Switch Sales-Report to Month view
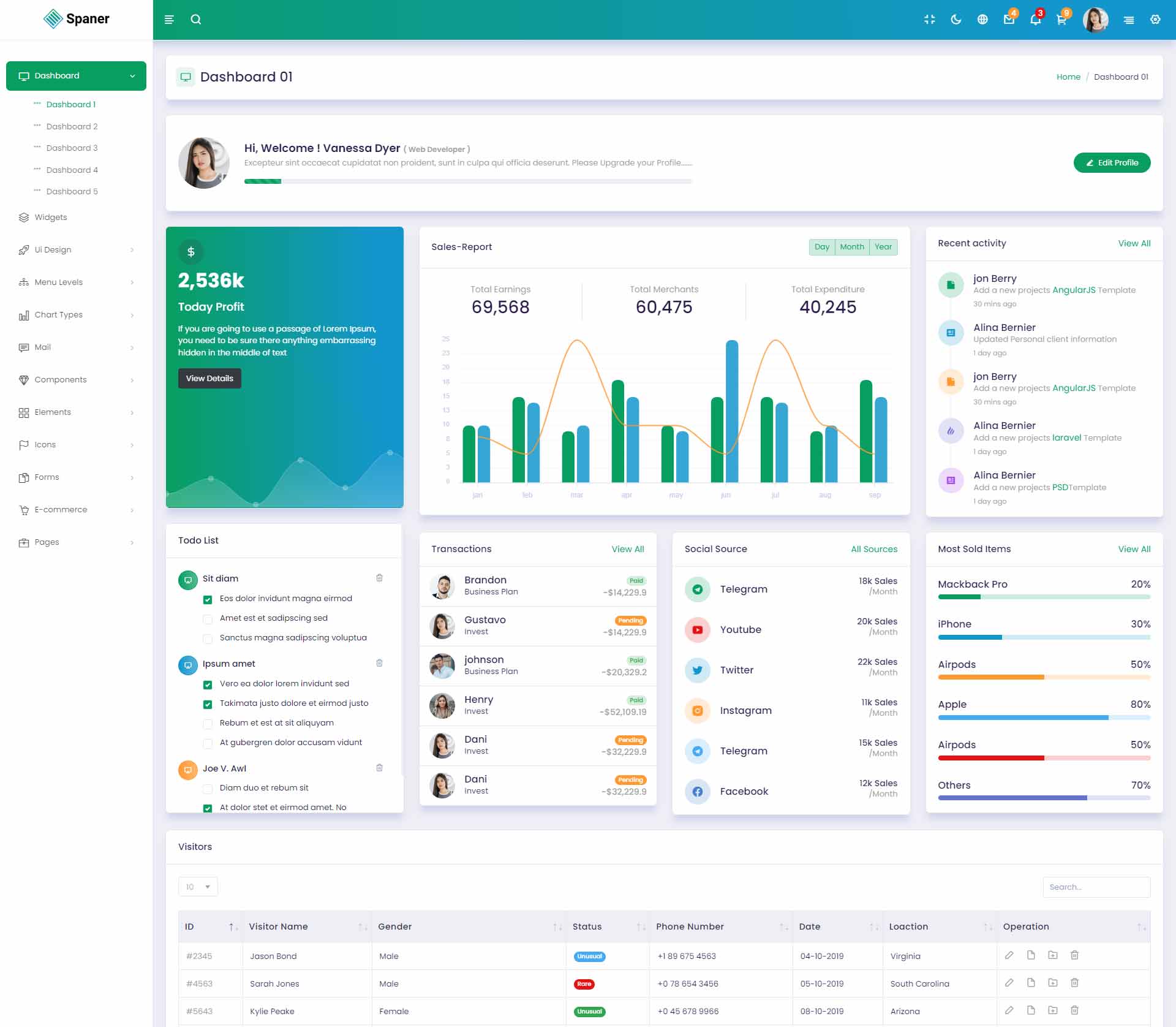Image resolution: width=1176 pixels, height=1027 pixels. coord(851,247)
